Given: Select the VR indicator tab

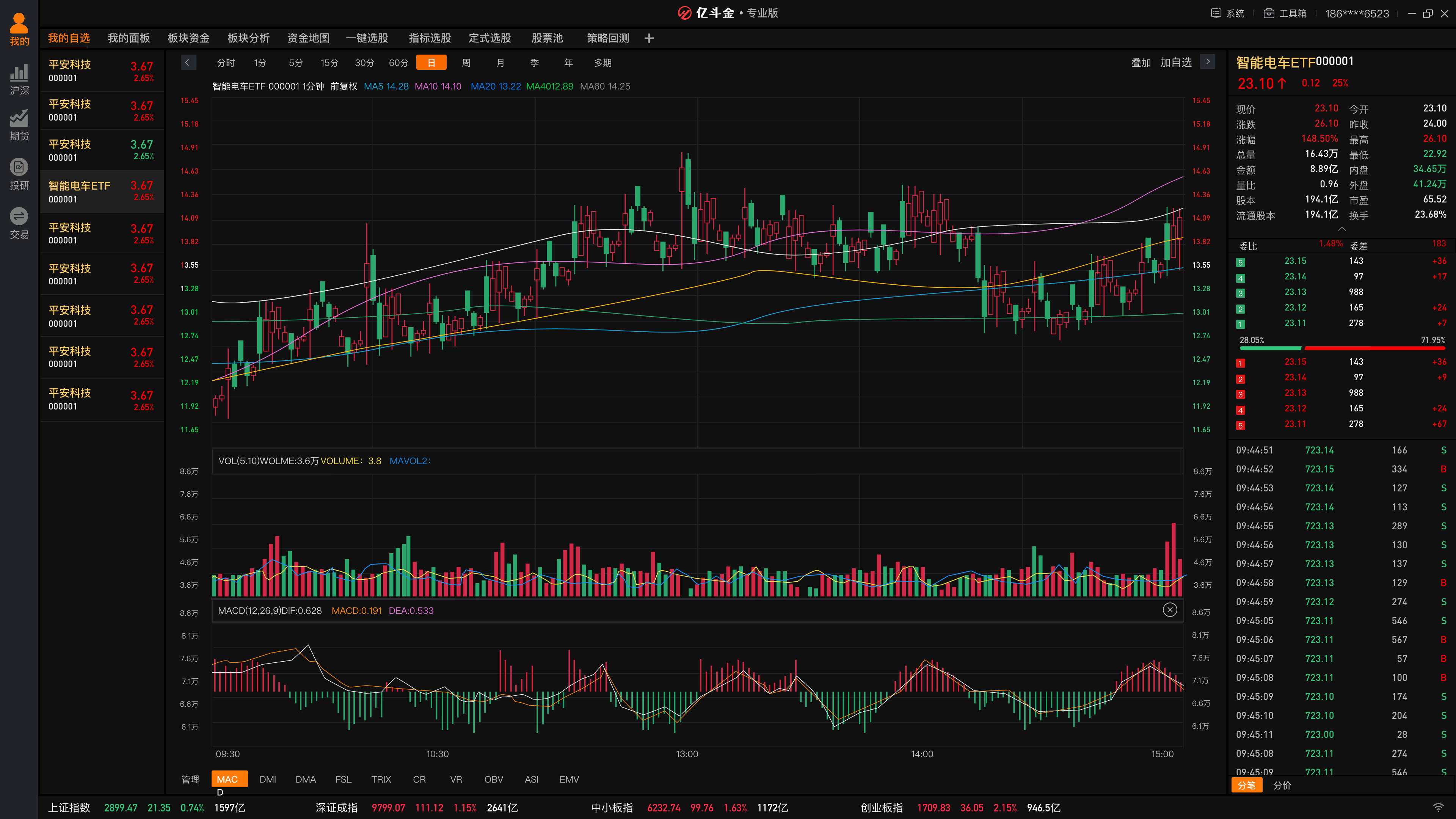Looking at the screenshot, I should pos(456,779).
